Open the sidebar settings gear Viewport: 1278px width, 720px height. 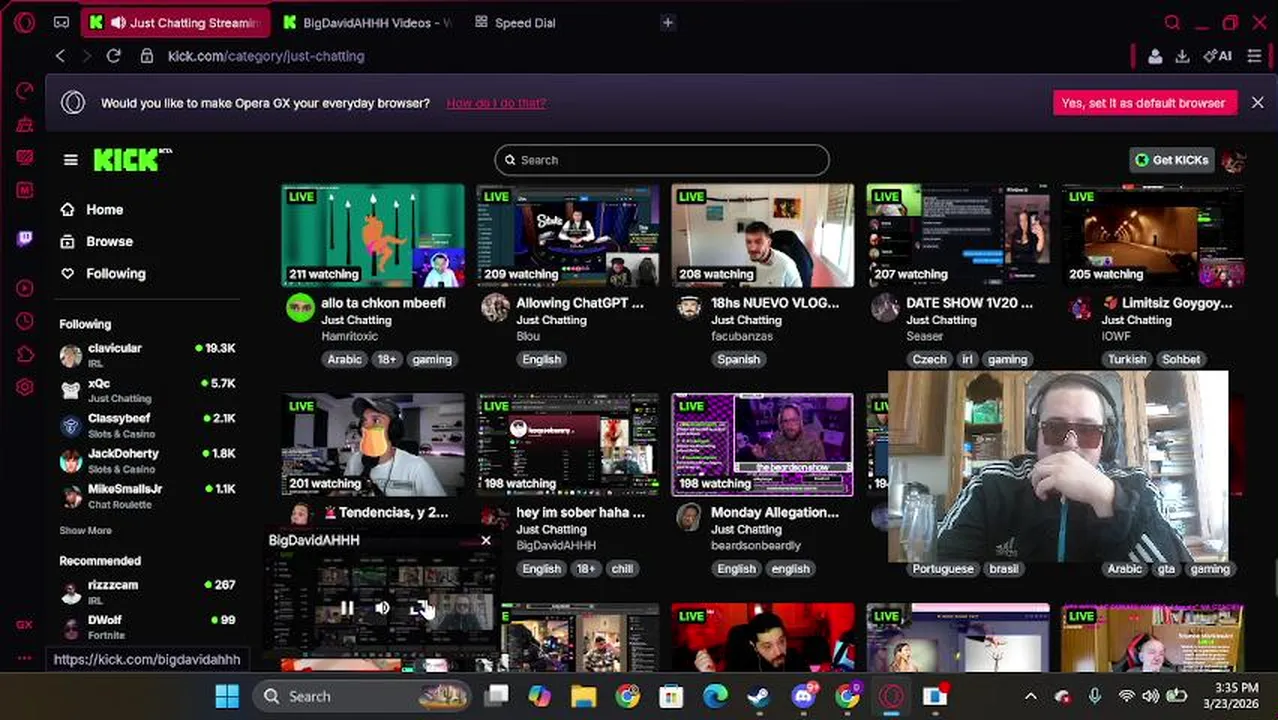(x=25, y=387)
